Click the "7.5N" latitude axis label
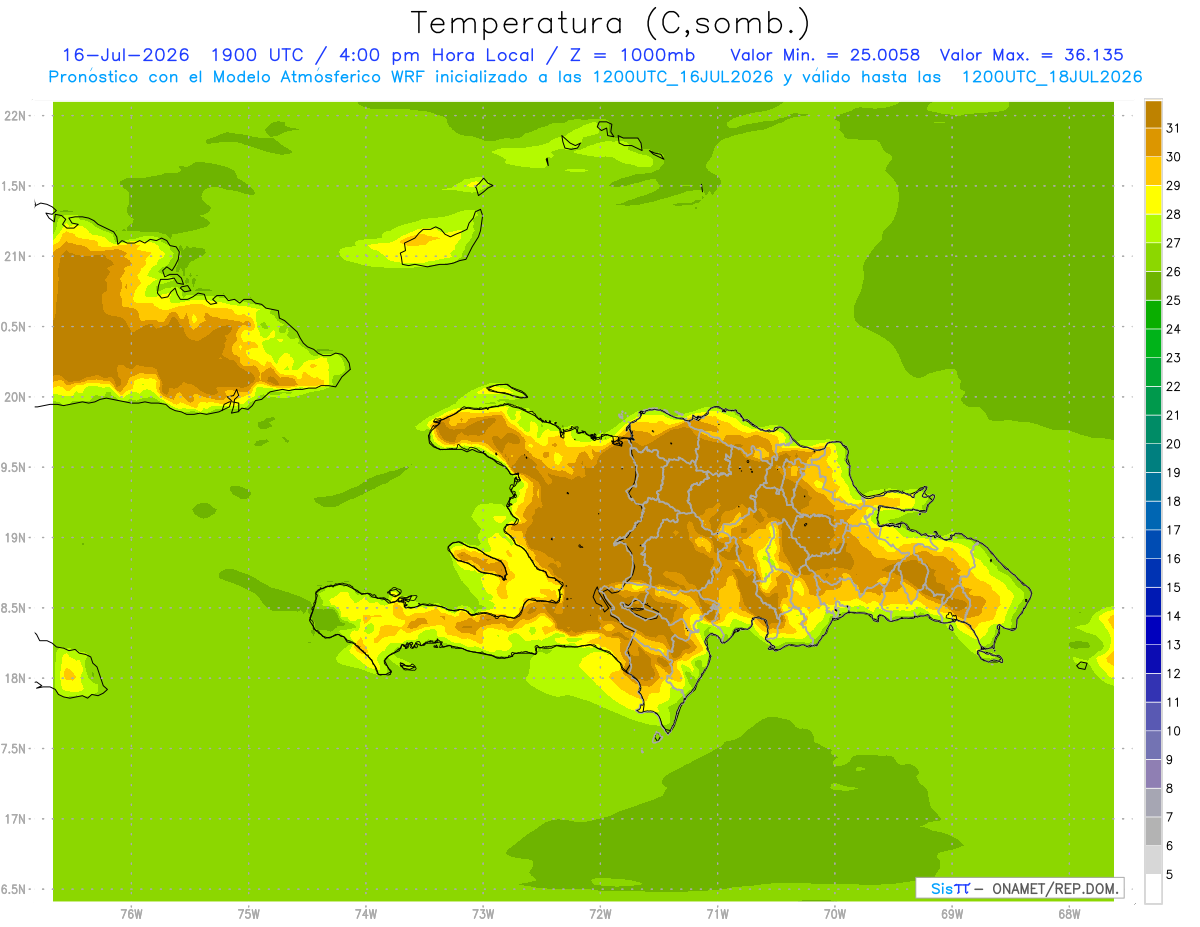The width and height of the screenshot is (1200, 927). (x=15, y=749)
